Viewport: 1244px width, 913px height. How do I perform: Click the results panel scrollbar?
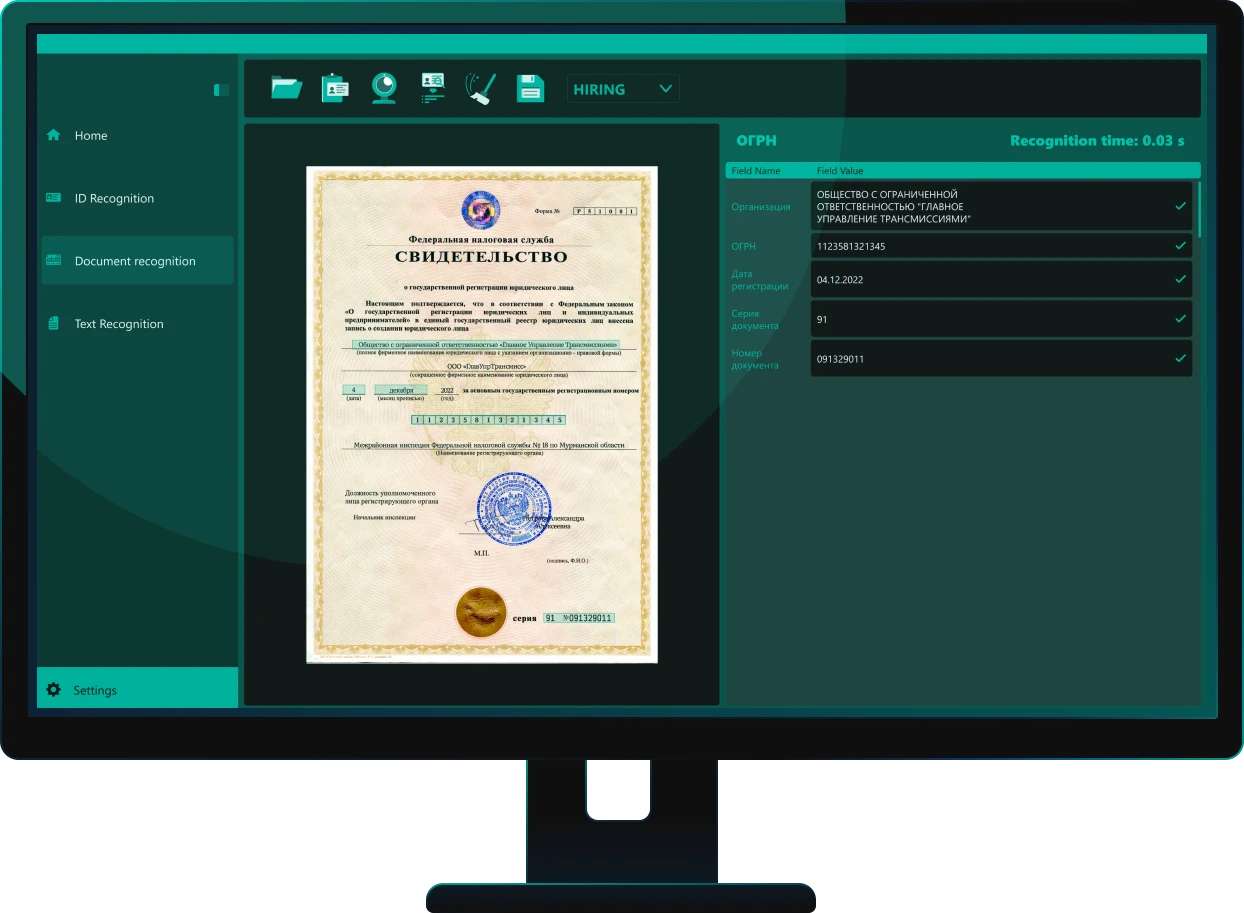[1198, 208]
